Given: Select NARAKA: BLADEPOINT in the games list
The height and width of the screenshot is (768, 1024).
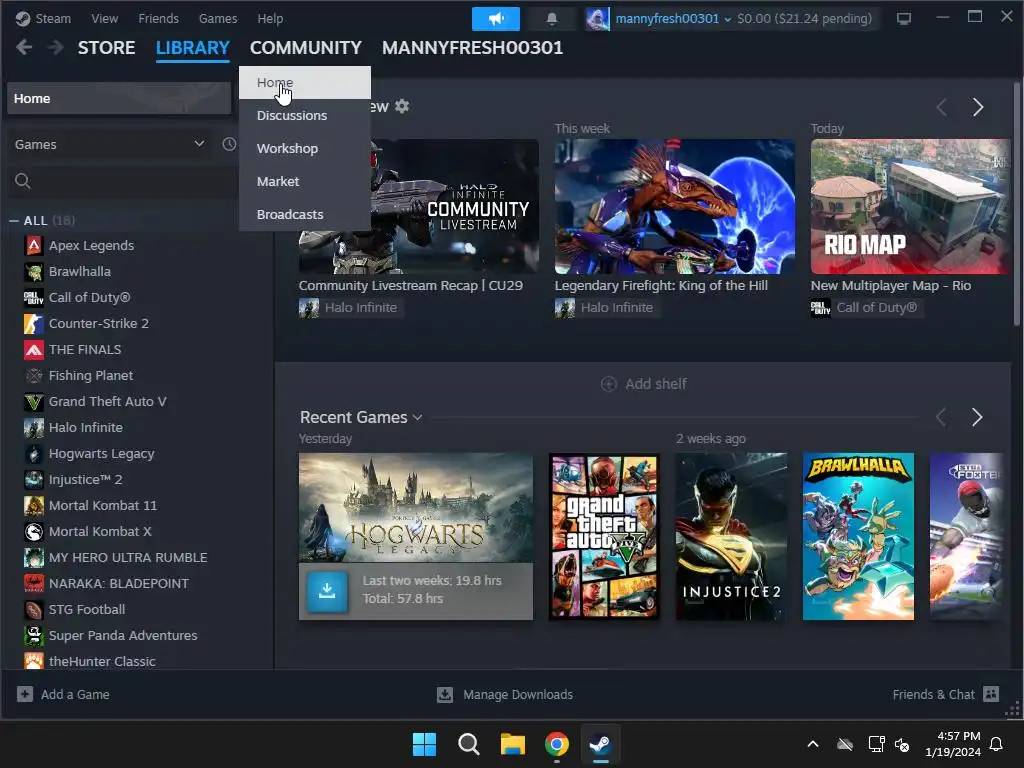Looking at the screenshot, I should tap(118, 583).
